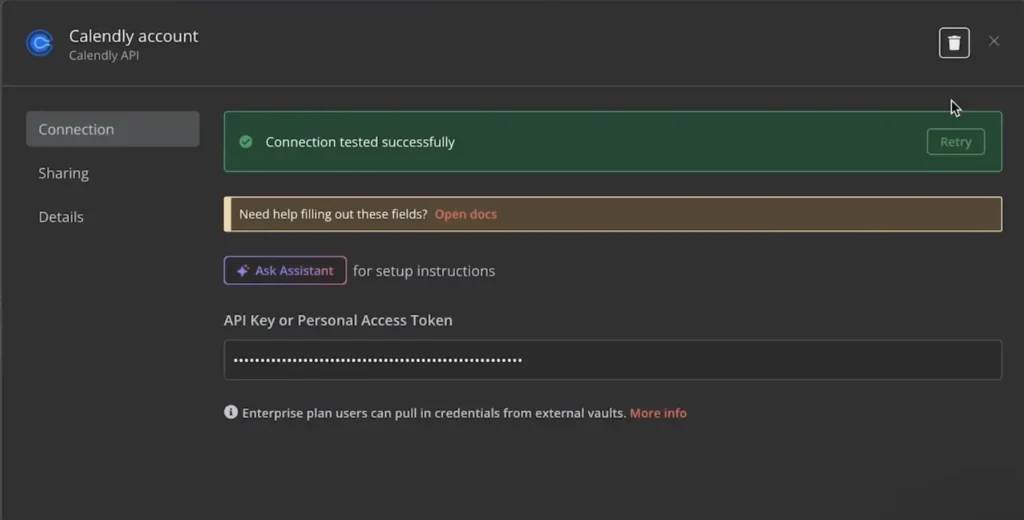Click the green success checkmark icon

246,142
